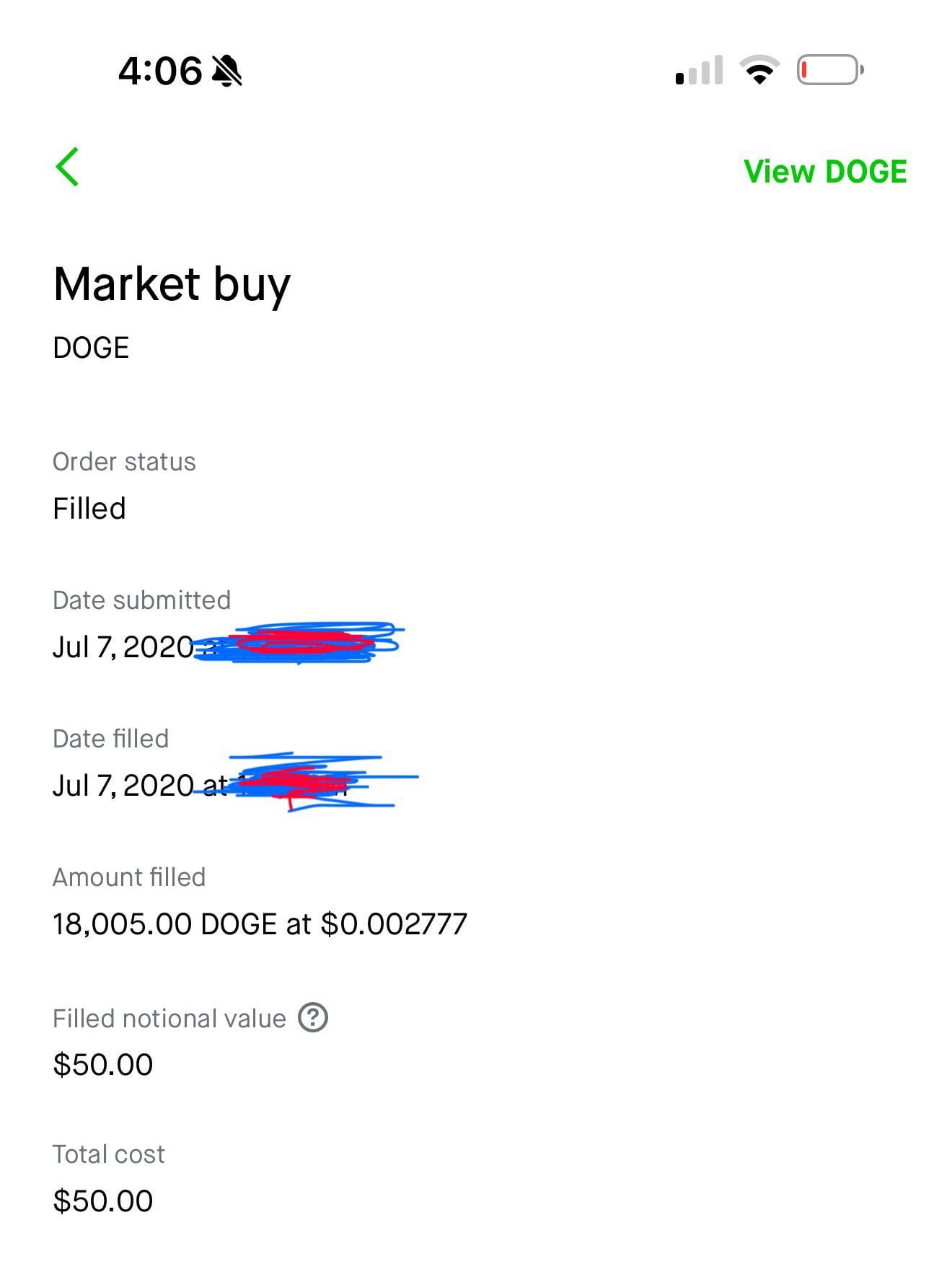The height and width of the screenshot is (1264, 952).
Task: Tap the Date submitted Jul 7, 2020 value
Action: click(123, 647)
